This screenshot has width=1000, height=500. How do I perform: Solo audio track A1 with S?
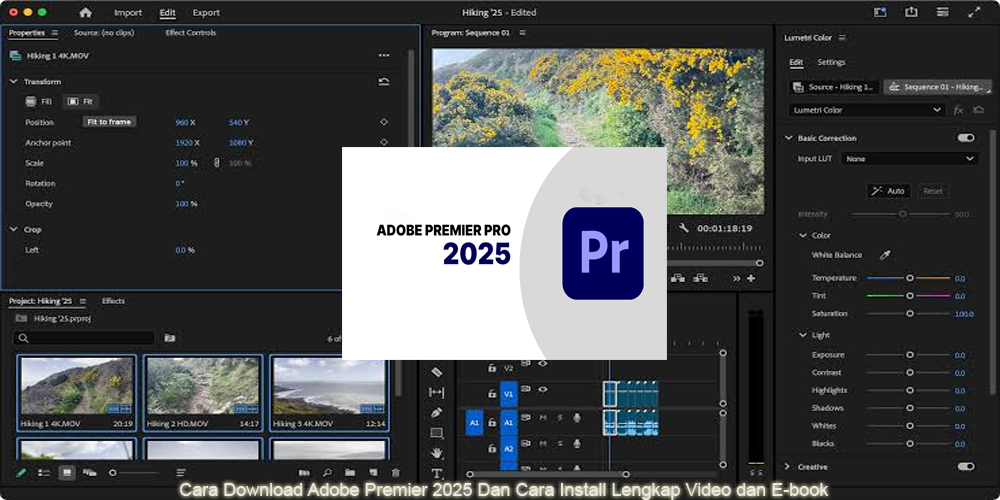point(560,418)
